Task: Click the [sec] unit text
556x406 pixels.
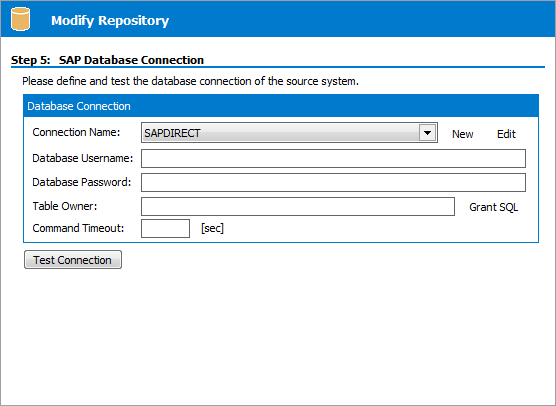Action: point(212,228)
